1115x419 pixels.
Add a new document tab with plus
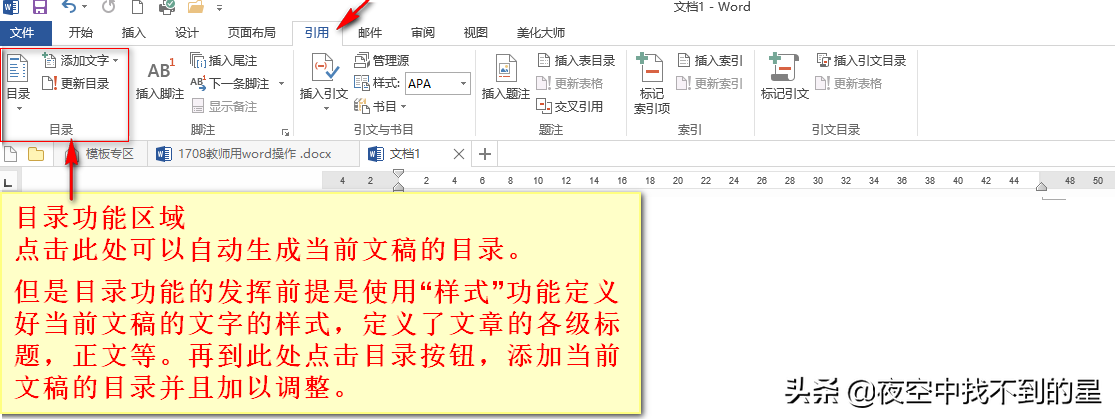click(x=484, y=154)
